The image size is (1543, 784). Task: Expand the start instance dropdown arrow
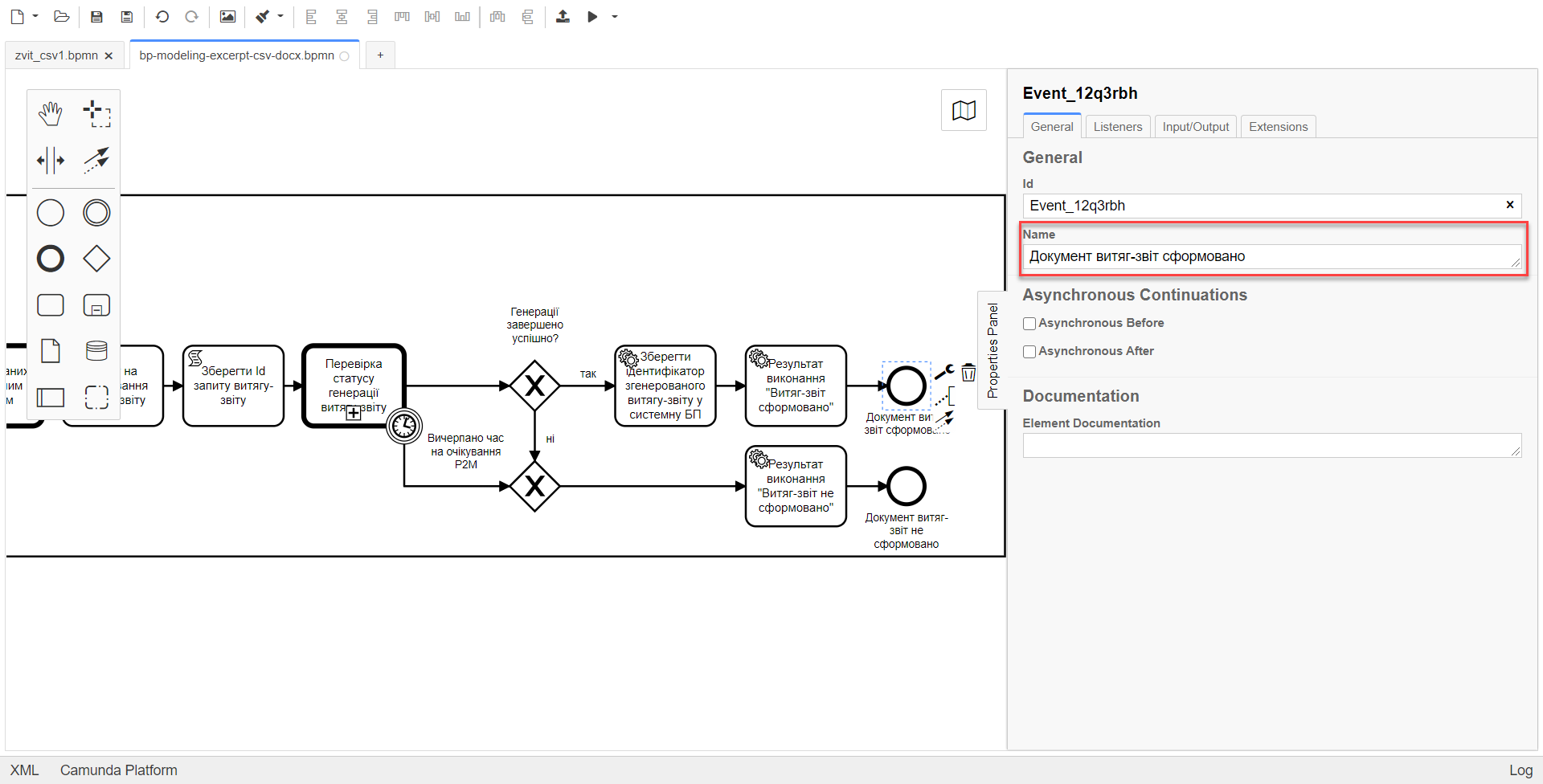[615, 16]
